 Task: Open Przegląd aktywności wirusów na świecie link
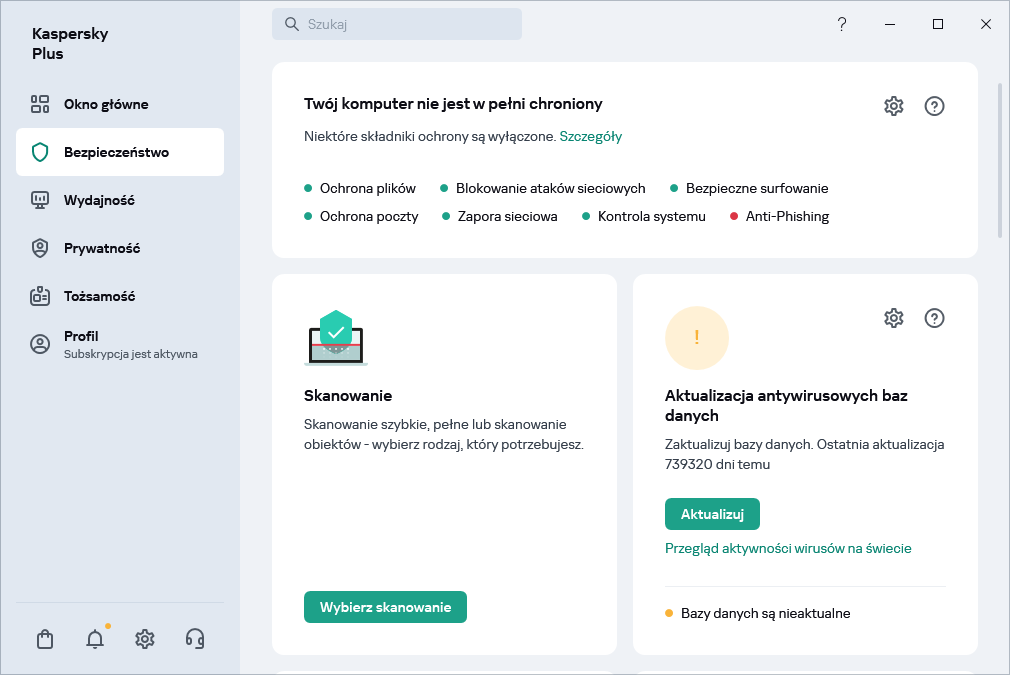click(788, 548)
